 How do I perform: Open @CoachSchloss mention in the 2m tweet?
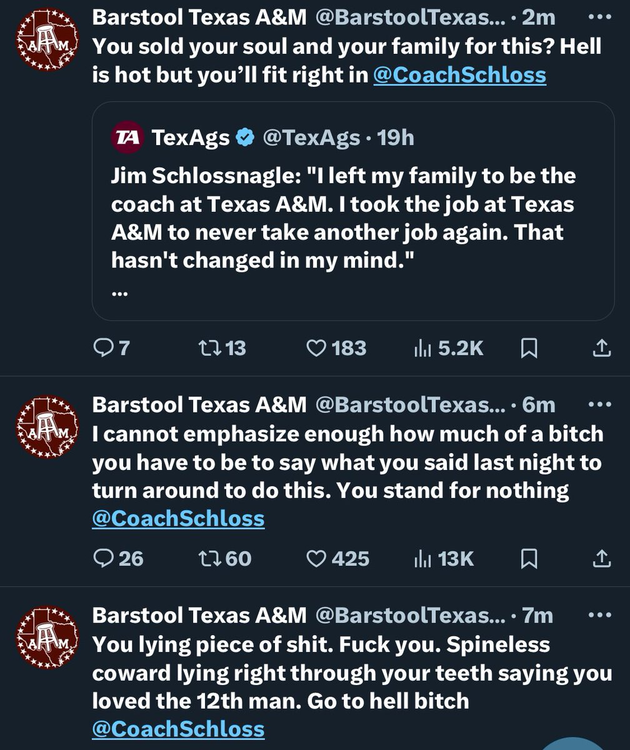tap(459, 75)
